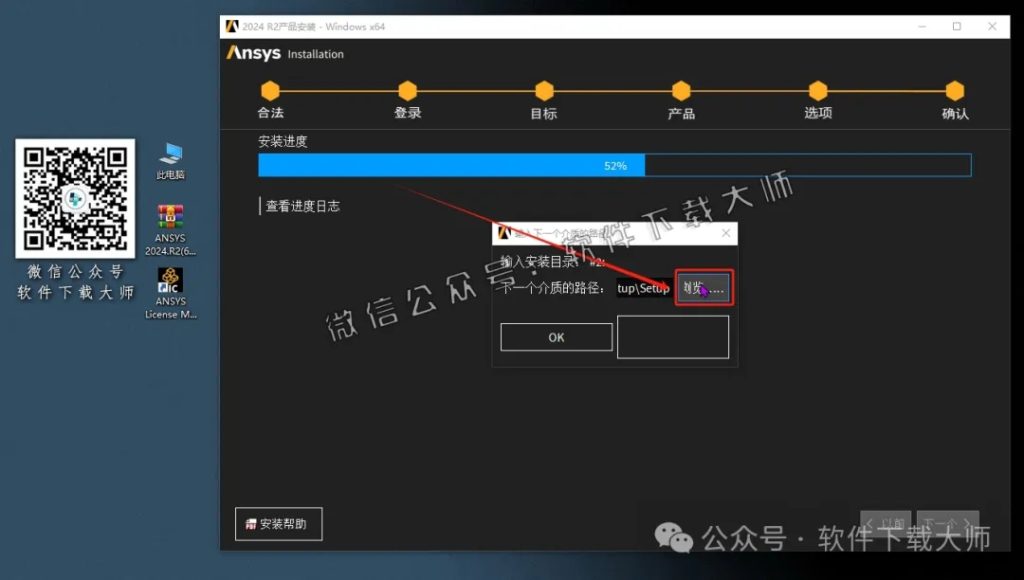Select the 登录 (Login) step hexagon icon

(407, 88)
